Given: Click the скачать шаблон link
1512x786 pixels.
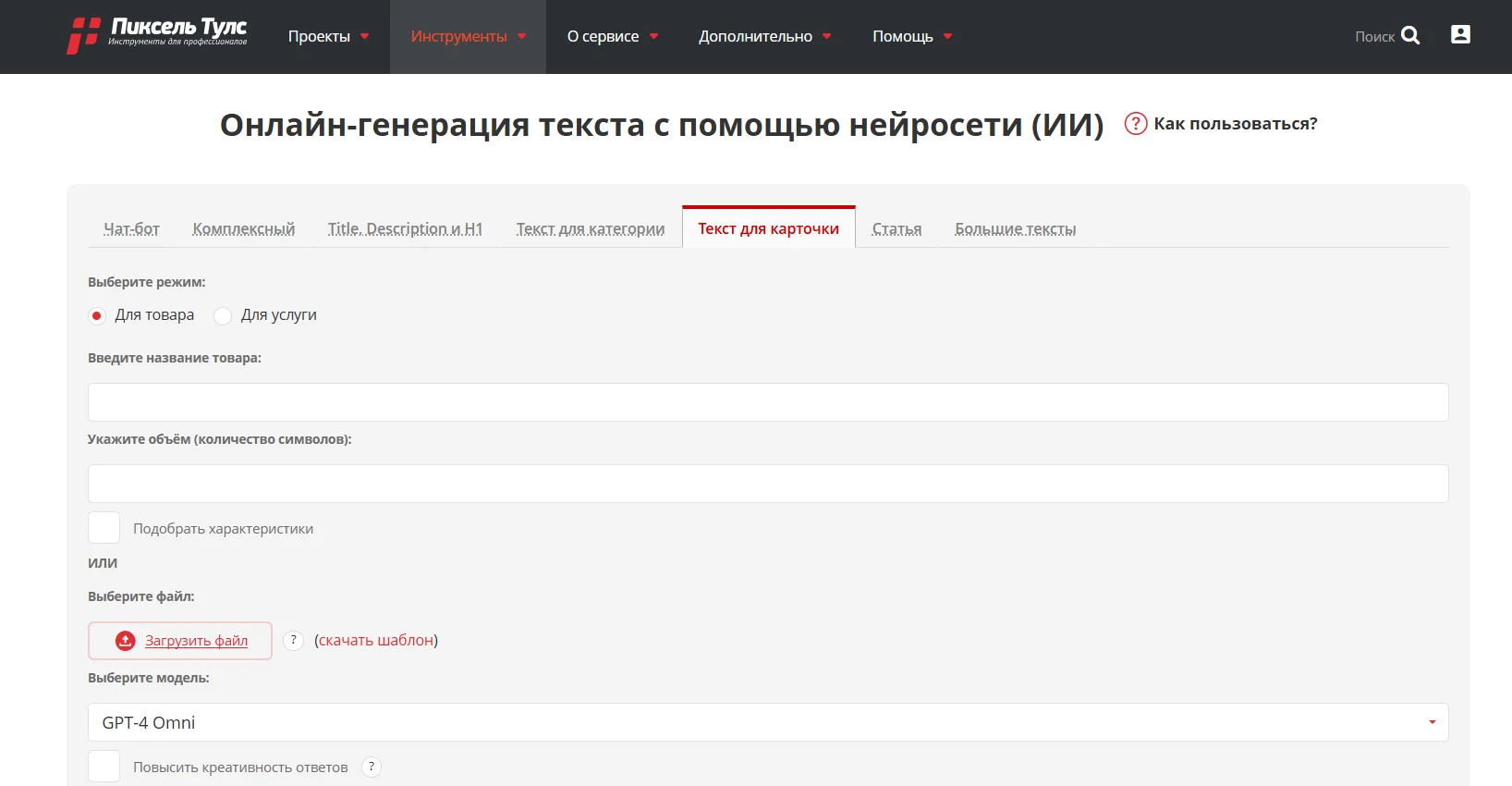Looking at the screenshot, I should (x=376, y=640).
